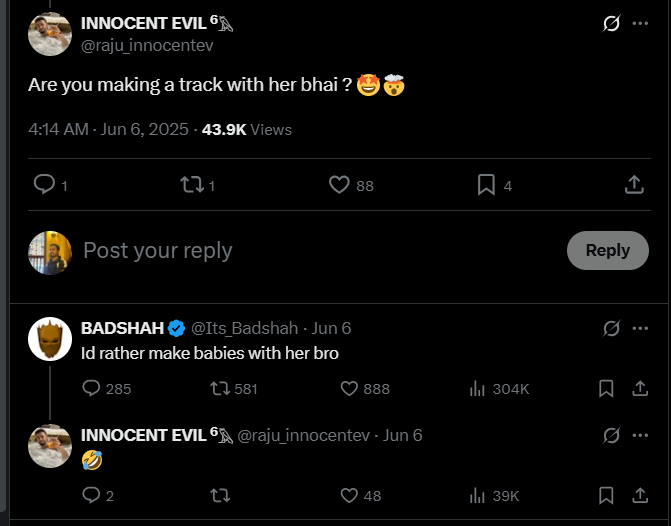
Task: Click the Reply button
Action: click(607, 250)
